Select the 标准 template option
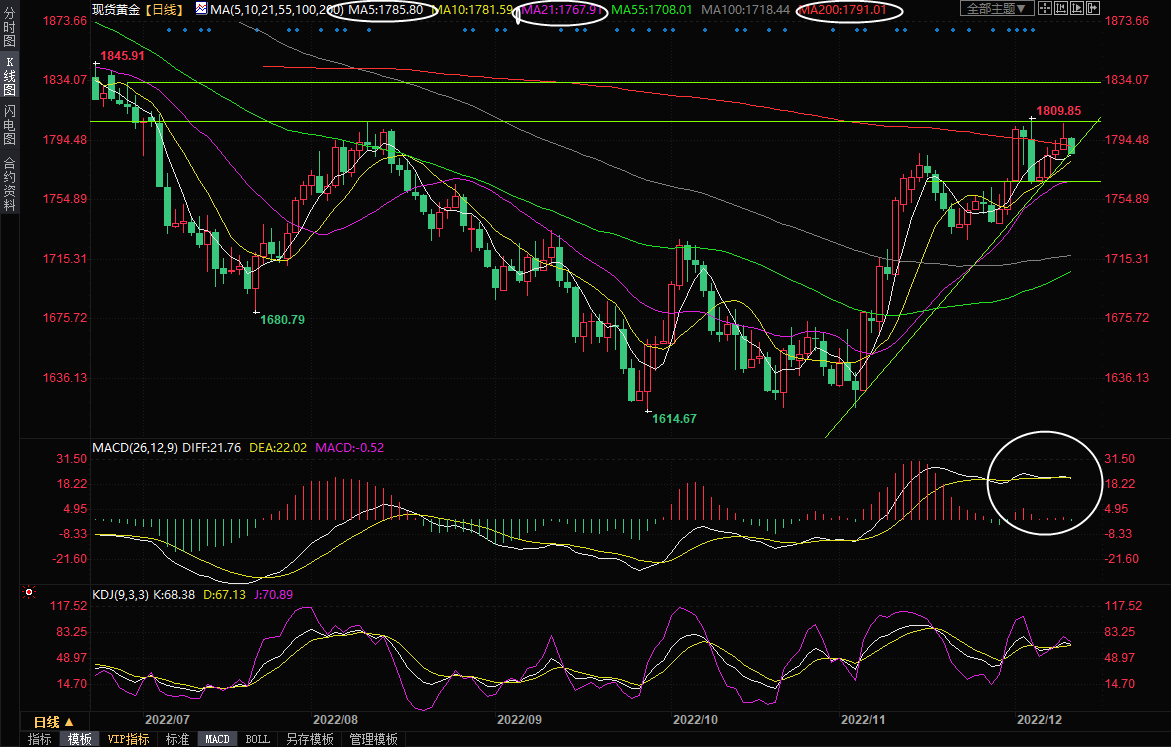1171x747 pixels. click(x=177, y=739)
